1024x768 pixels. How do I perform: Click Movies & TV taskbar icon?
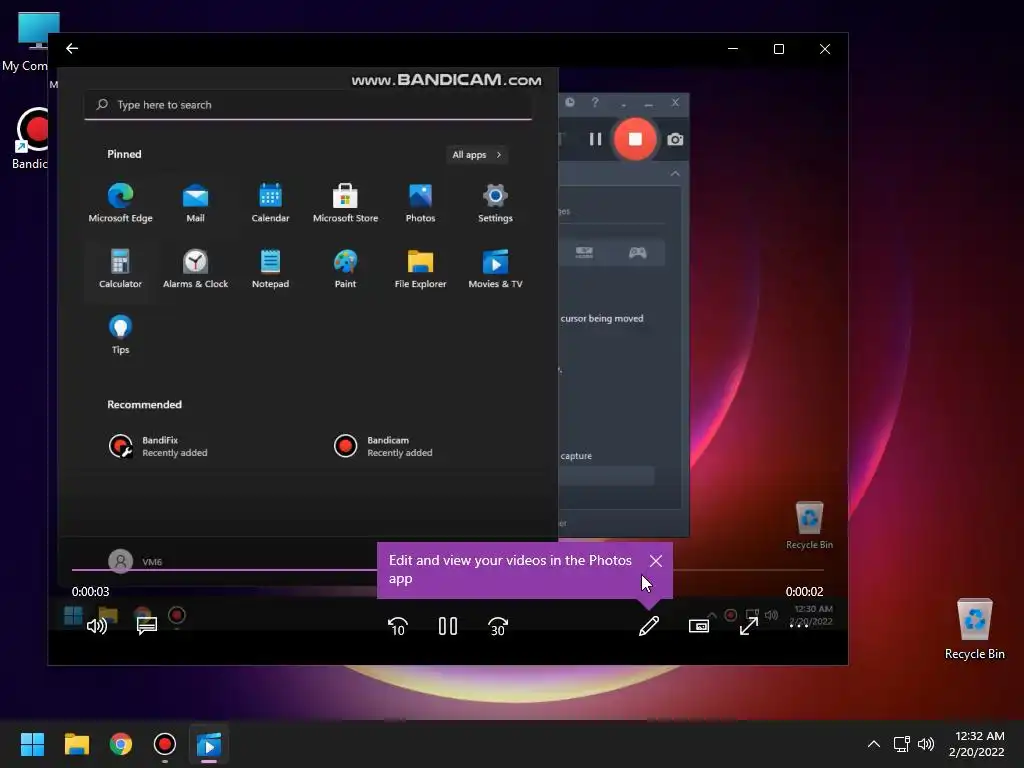[x=209, y=744]
